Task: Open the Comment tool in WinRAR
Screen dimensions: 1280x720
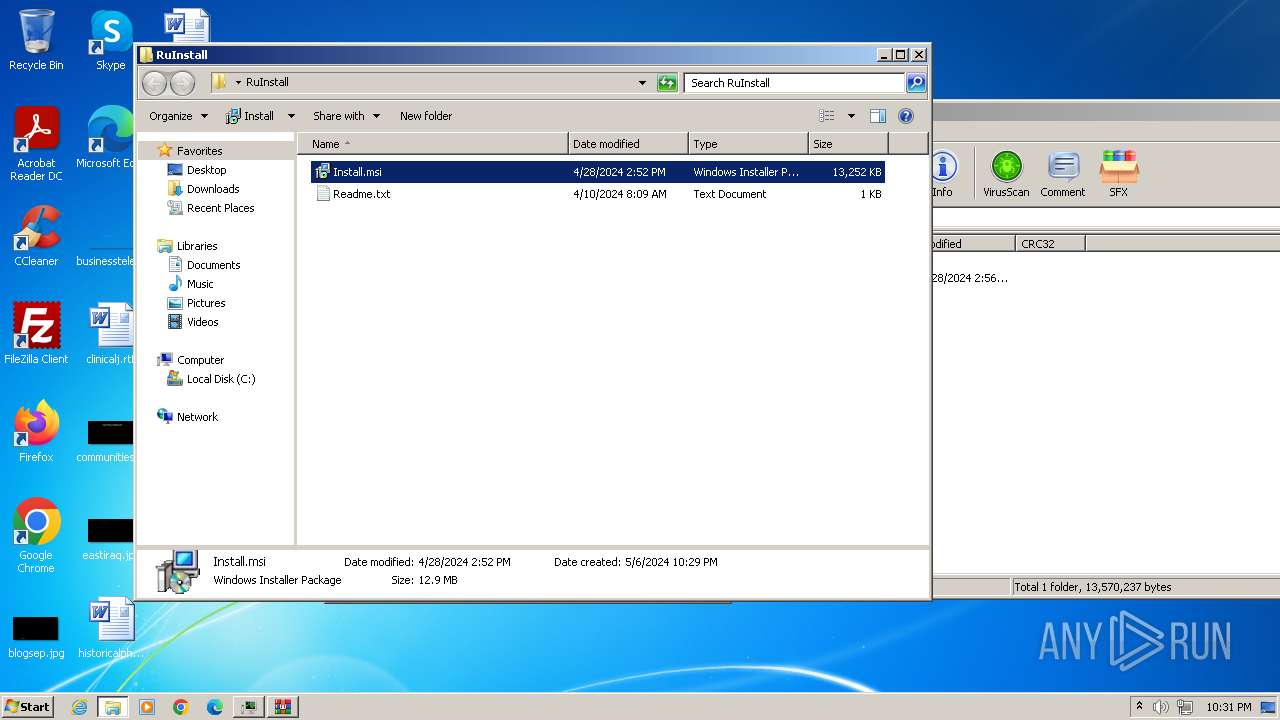Action: coord(1062,174)
